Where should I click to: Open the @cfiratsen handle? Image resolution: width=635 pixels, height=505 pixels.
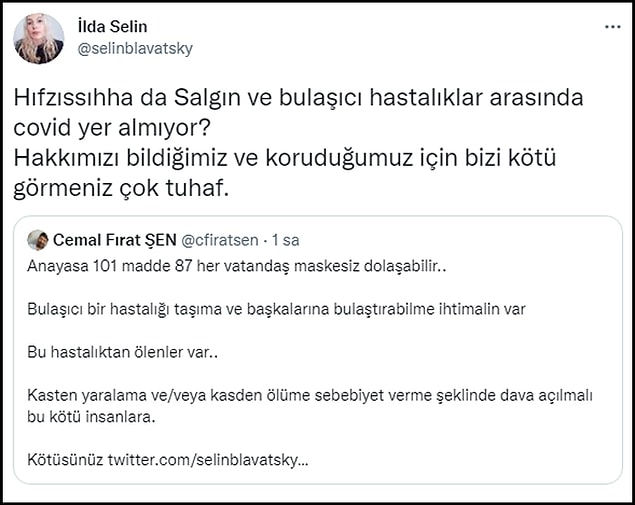tap(220, 240)
